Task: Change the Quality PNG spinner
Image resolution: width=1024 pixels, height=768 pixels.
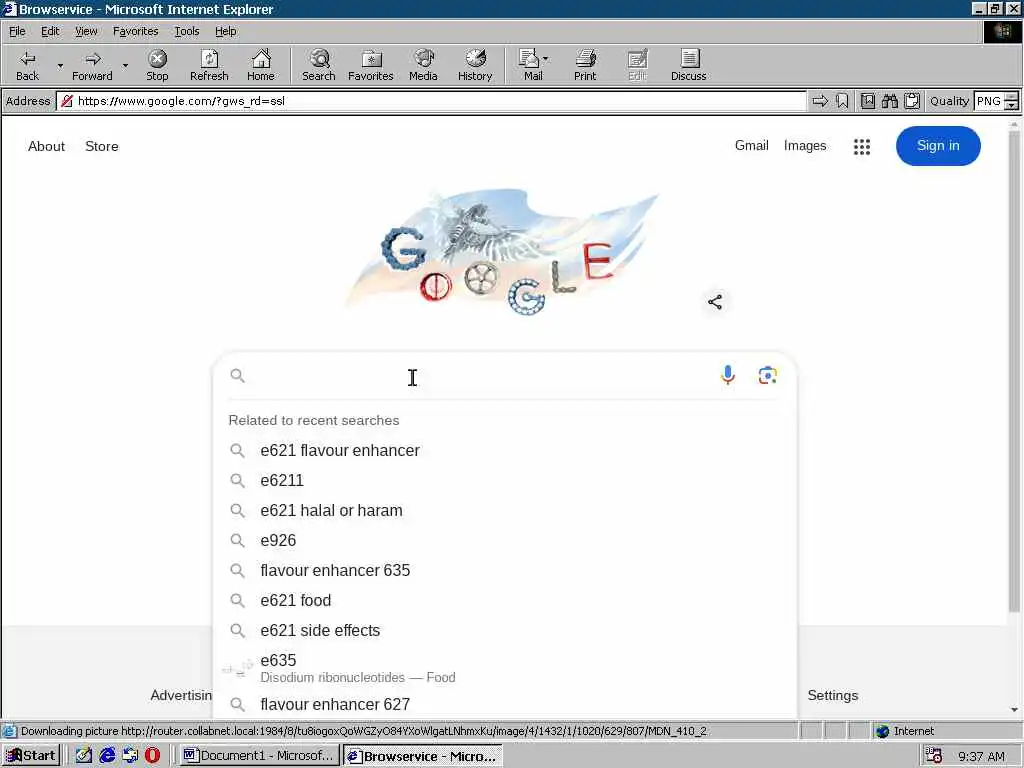Action: (1011, 101)
